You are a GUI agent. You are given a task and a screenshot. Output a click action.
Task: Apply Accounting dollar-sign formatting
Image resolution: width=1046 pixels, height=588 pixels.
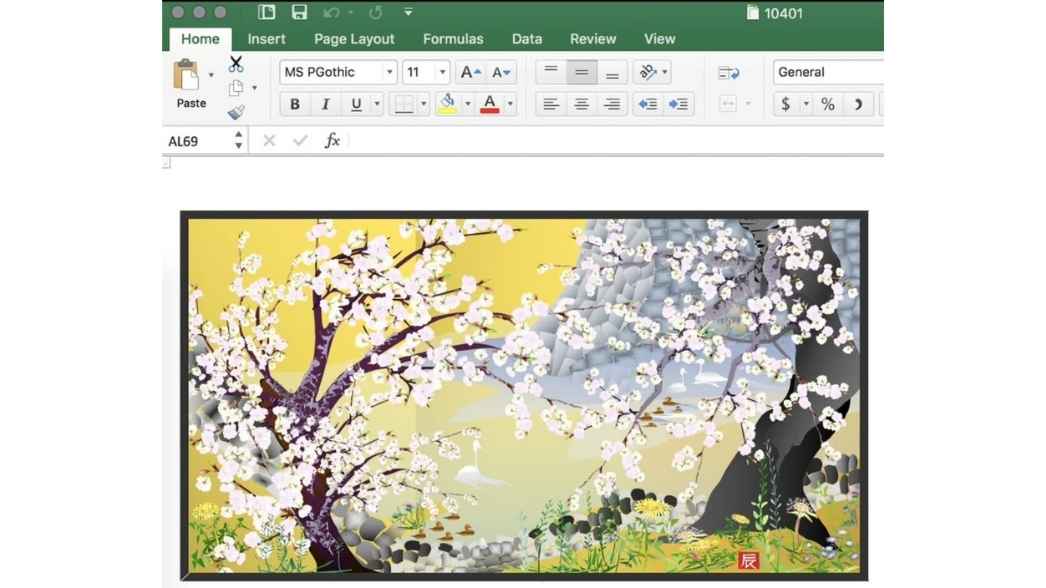(x=786, y=103)
